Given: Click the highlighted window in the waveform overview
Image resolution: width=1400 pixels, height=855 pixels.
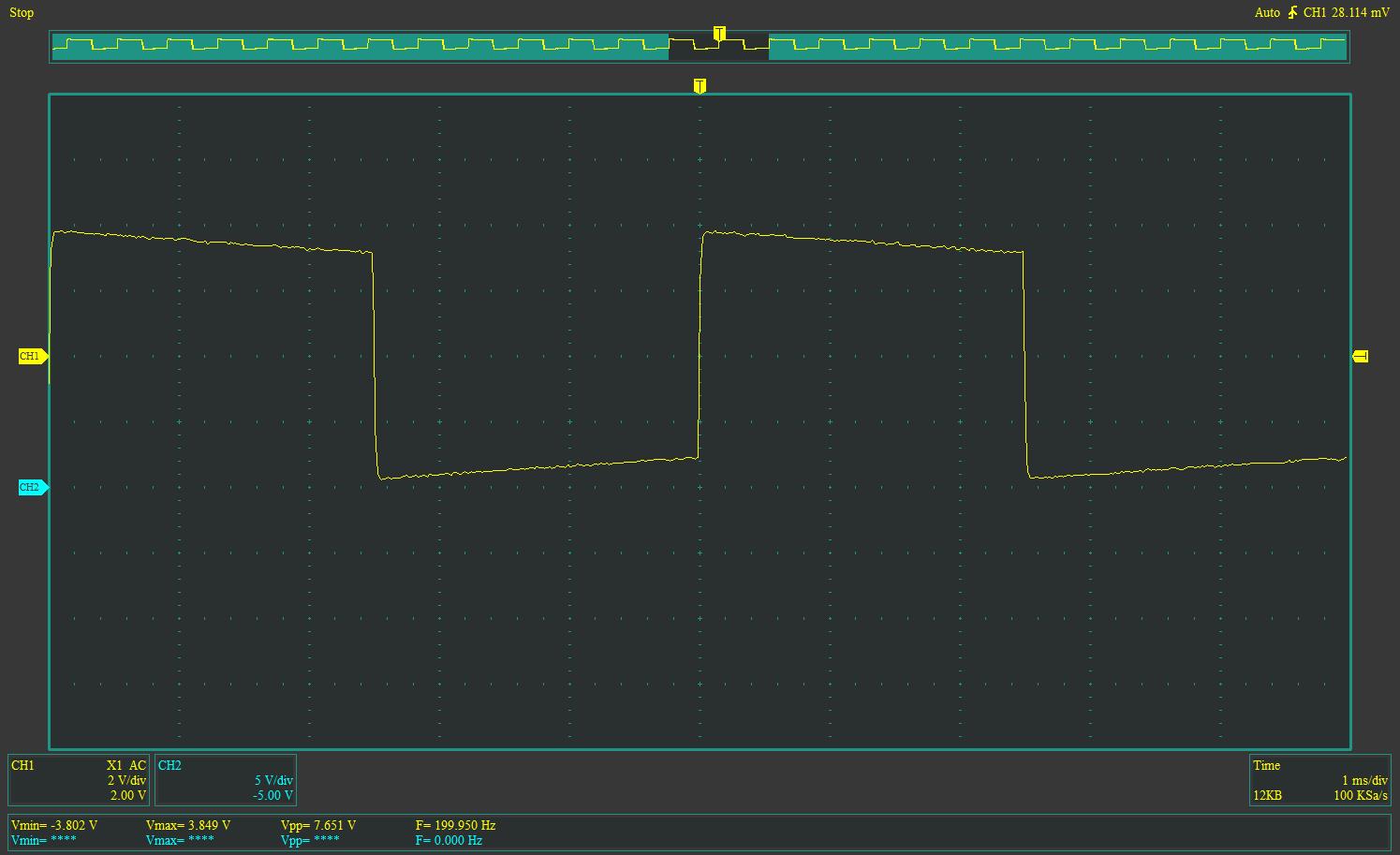Looking at the screenshot, I should click(x=718, y=47).
